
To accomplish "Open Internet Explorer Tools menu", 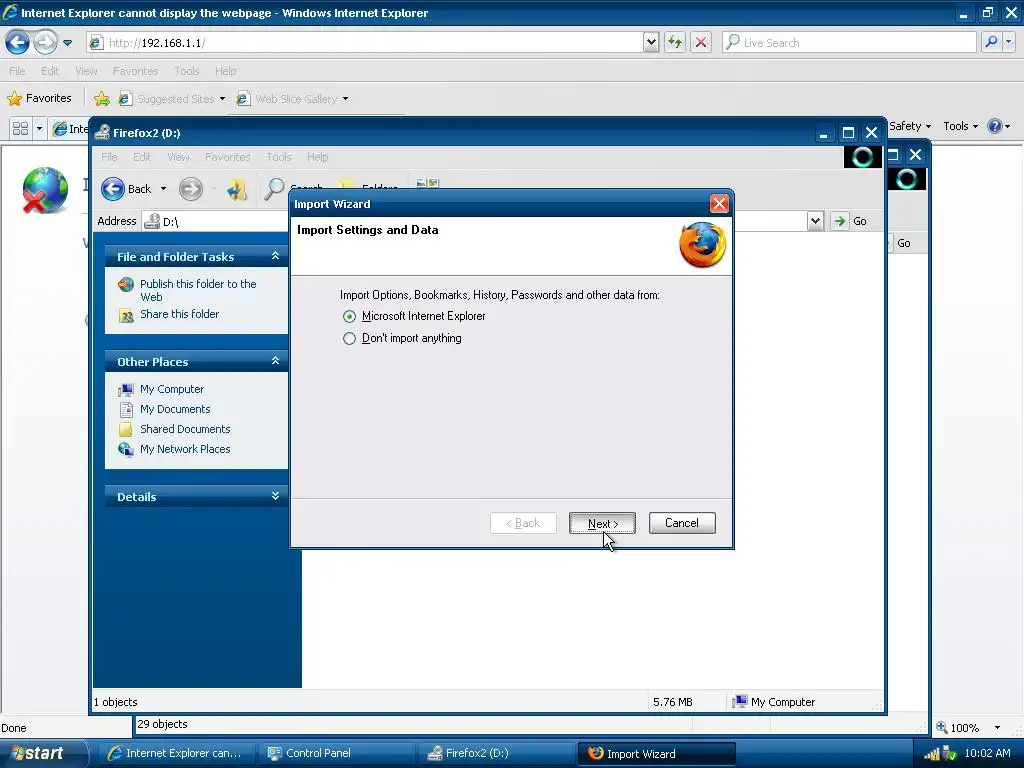I will (186, 71).
